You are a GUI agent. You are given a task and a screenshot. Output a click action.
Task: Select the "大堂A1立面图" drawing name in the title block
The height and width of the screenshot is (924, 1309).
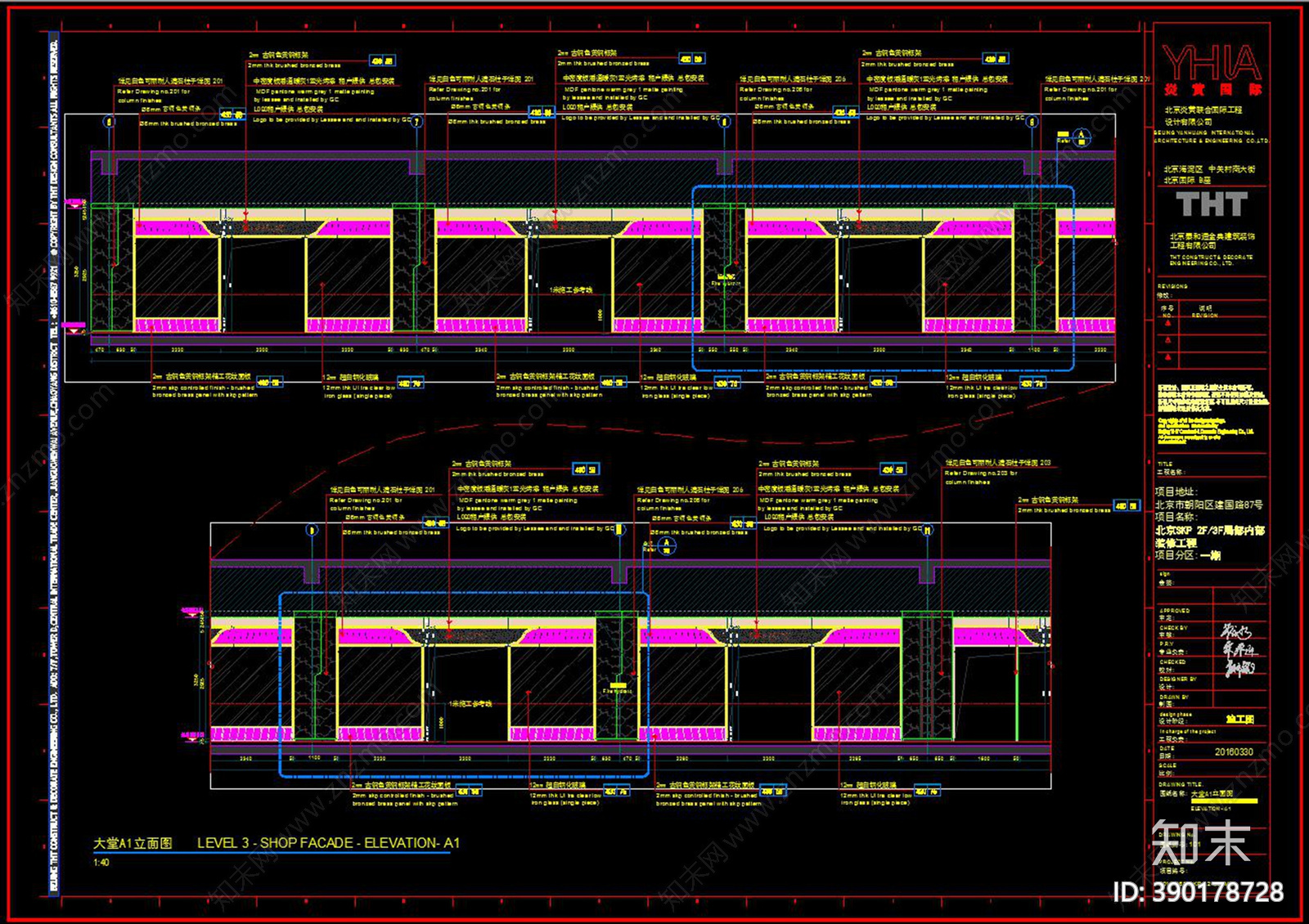(1212, 794)
